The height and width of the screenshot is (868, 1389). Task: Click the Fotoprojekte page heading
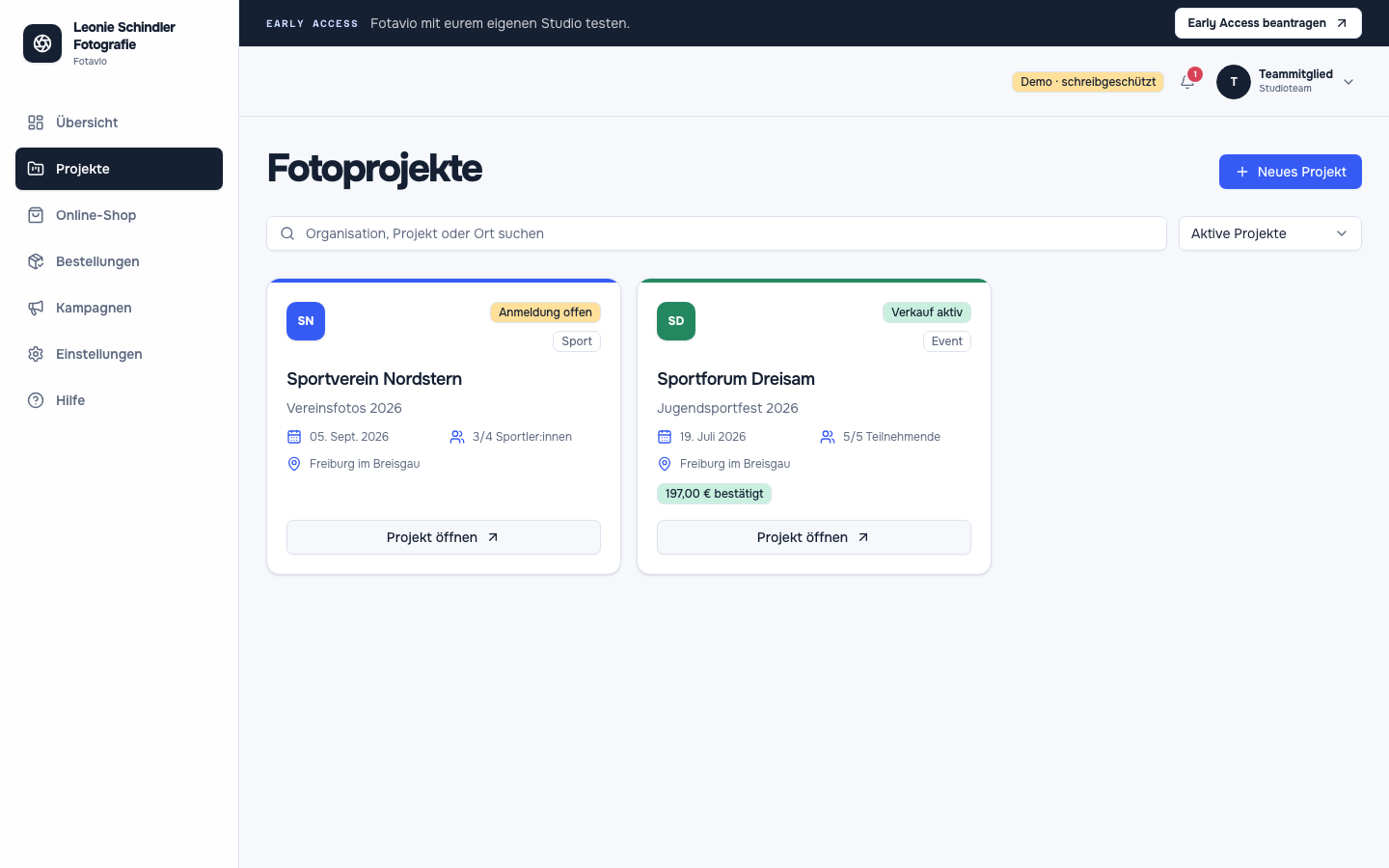pos(374,169)
